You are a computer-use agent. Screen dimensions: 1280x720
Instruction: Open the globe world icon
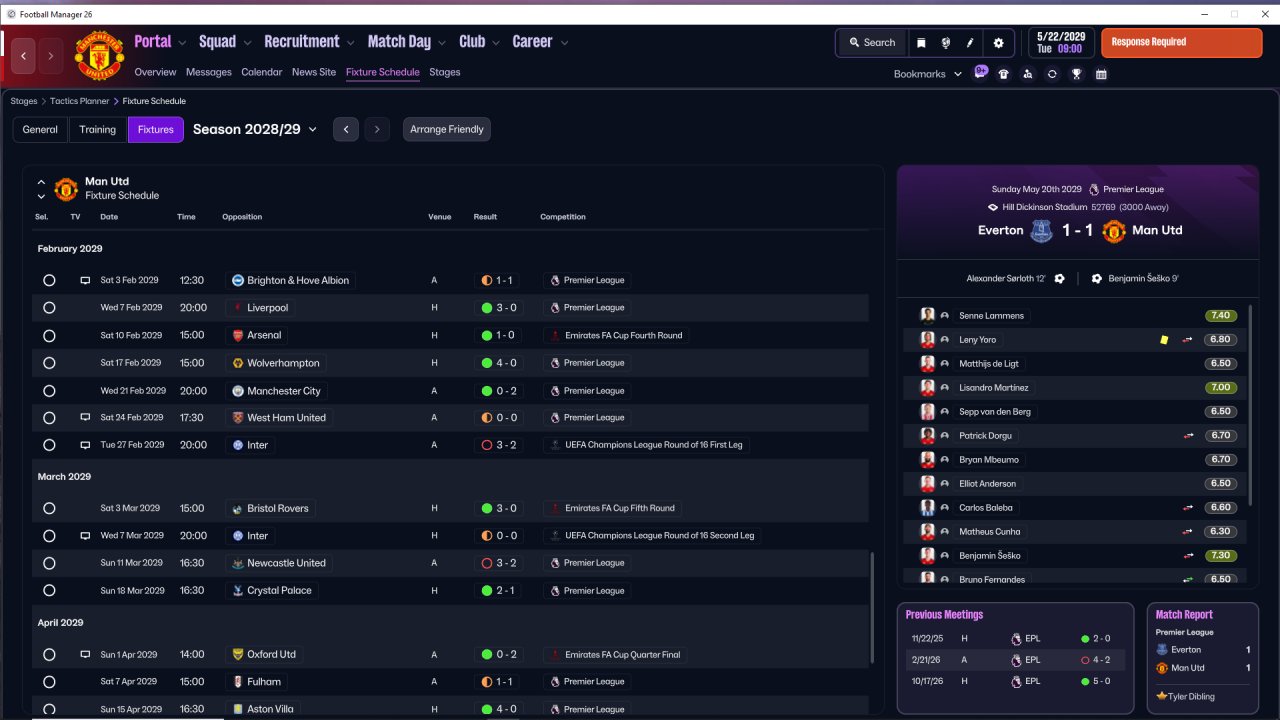coord(946,43)
